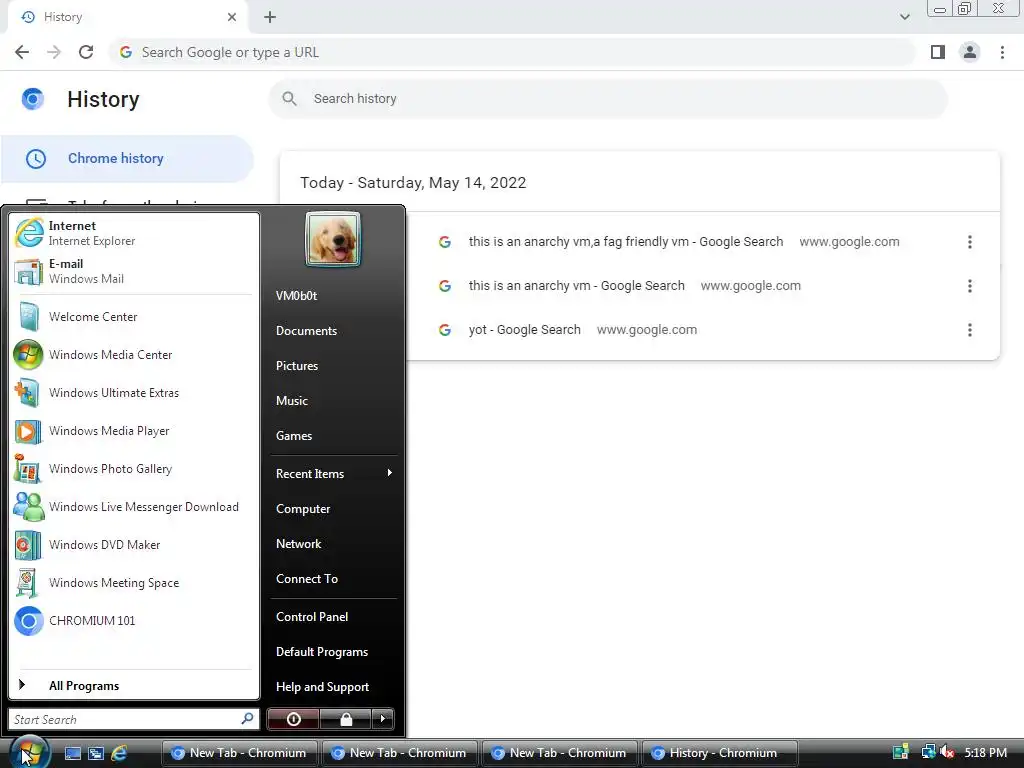Open options for 'this is an anarchy vm - Google Search' entry
This screenshot has height=768, width=1024.
pos(970,286)
